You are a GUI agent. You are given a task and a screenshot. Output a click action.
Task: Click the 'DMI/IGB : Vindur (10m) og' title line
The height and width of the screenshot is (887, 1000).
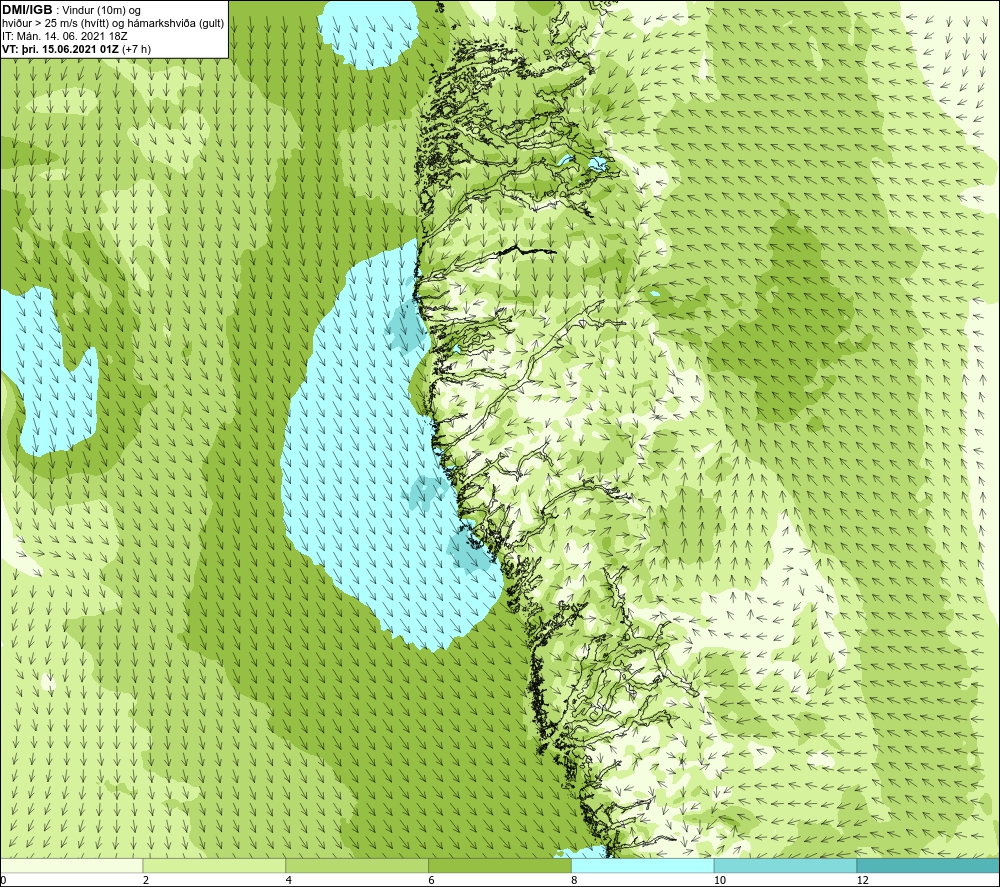pos(71,10)
